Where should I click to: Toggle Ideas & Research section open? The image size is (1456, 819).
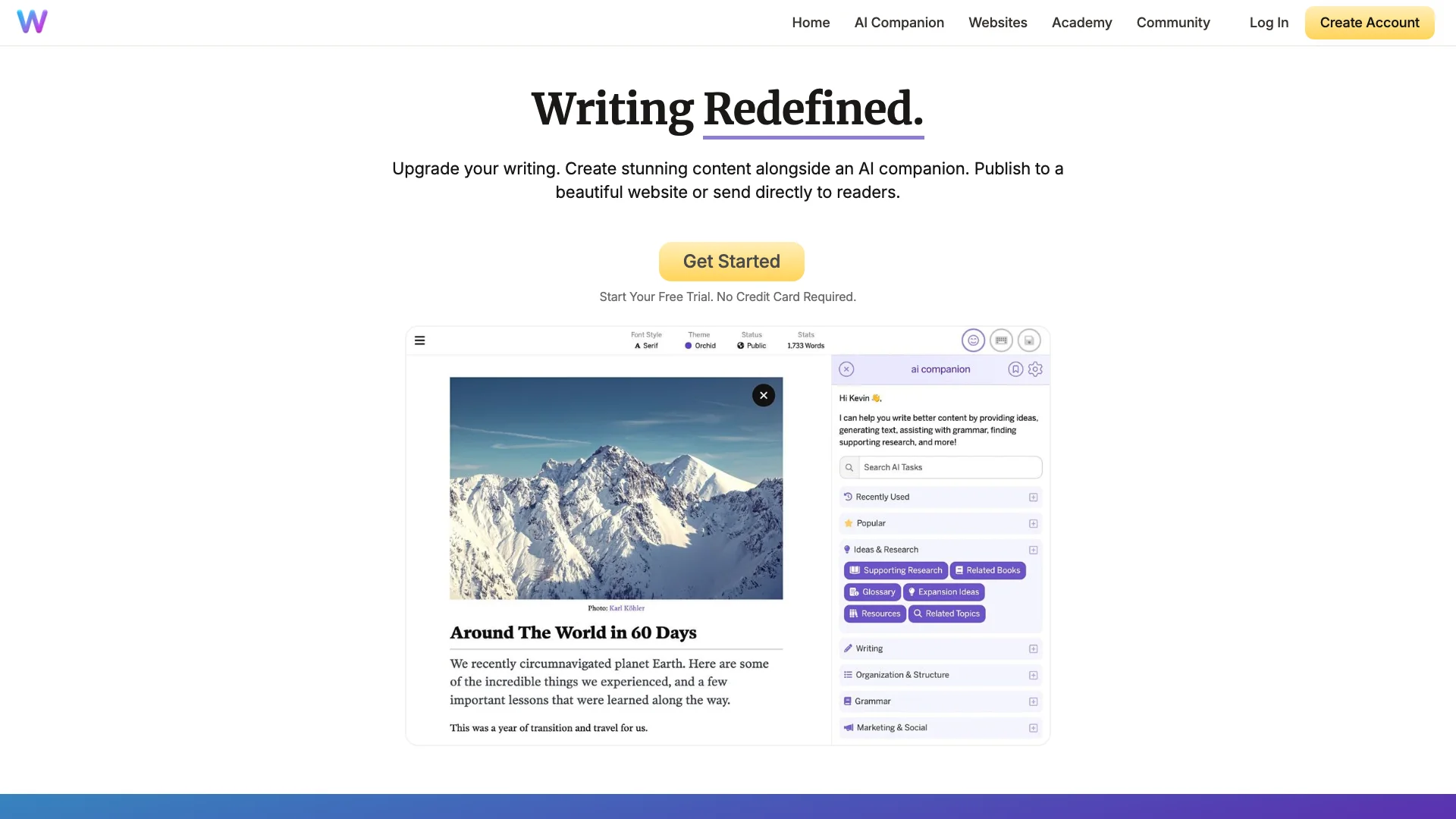click(1032, 549)
